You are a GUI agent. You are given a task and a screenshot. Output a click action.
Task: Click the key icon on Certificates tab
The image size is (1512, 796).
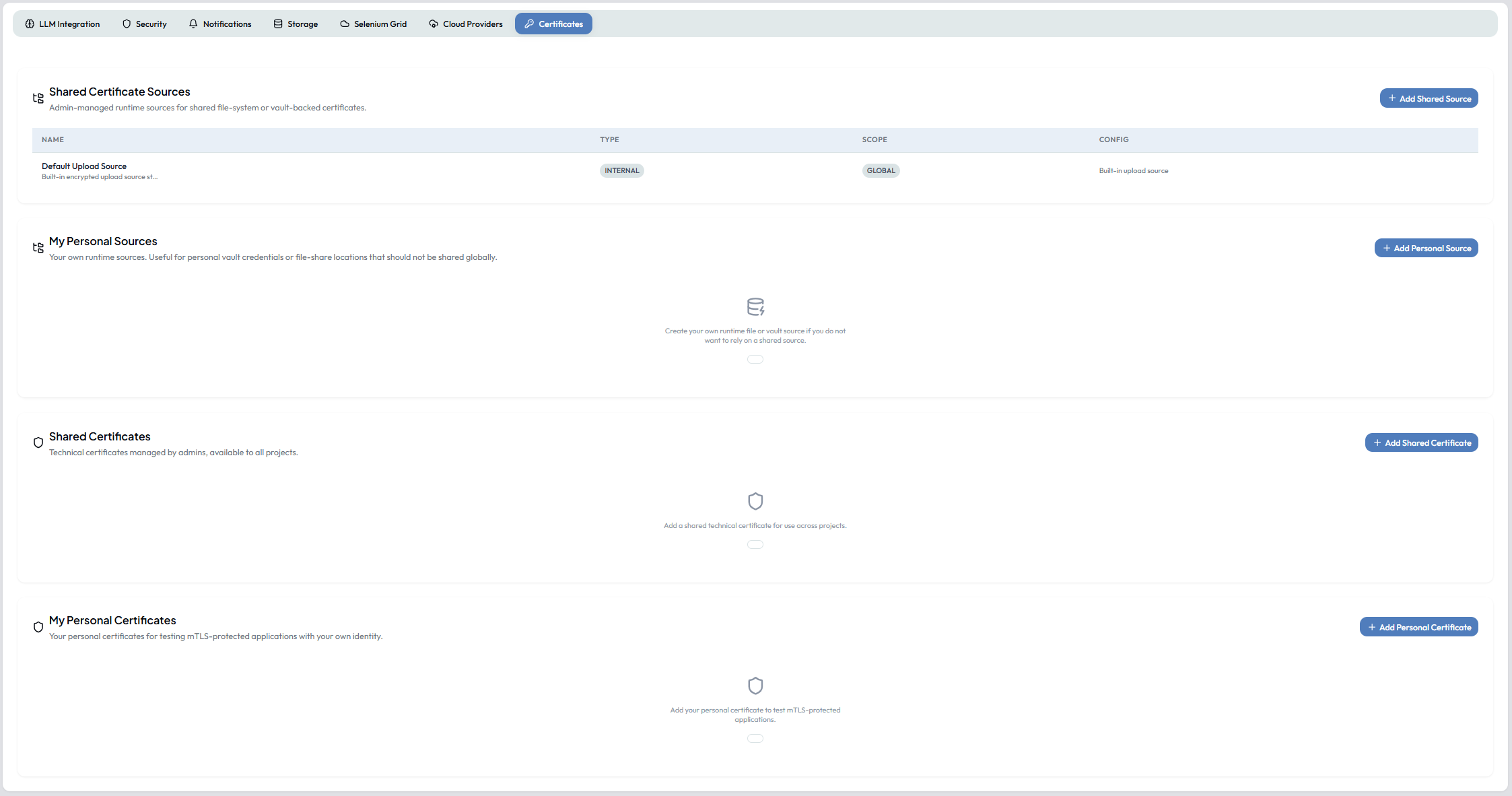coord(529,24)
